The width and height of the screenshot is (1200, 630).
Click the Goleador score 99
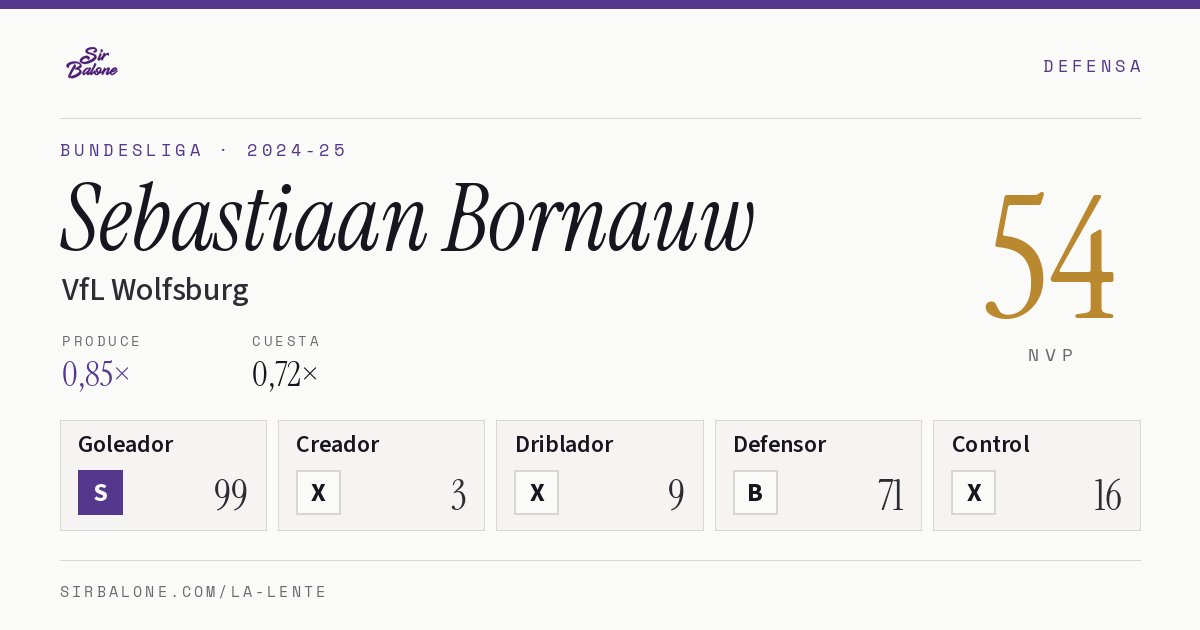coord(231,495)
